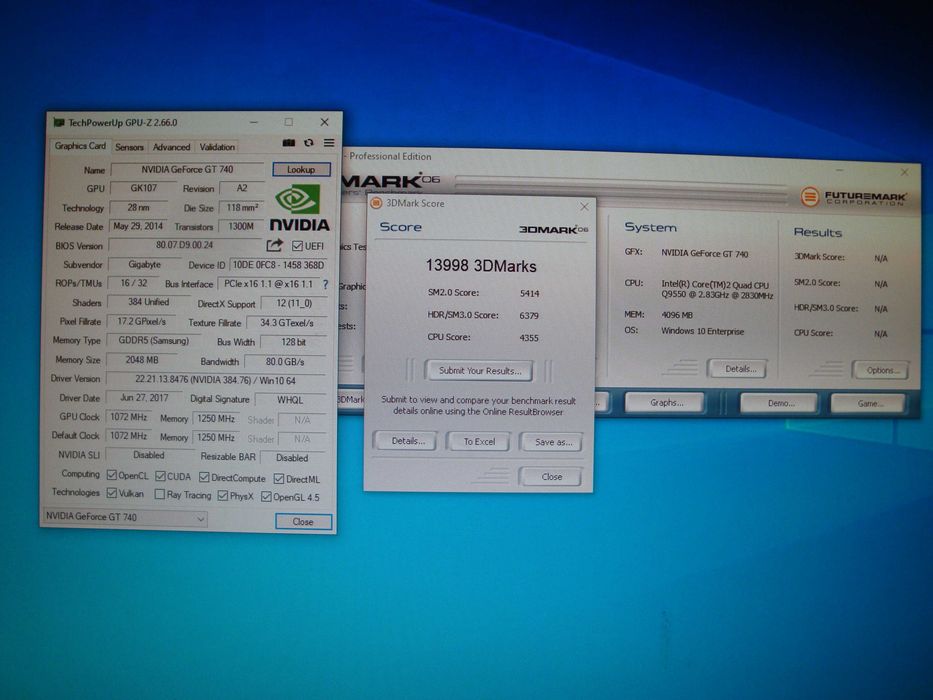This screenshot has width=933, height=700.
Task: Click the 3DMark06 logo in Score dialog
Action: point(553,229)
